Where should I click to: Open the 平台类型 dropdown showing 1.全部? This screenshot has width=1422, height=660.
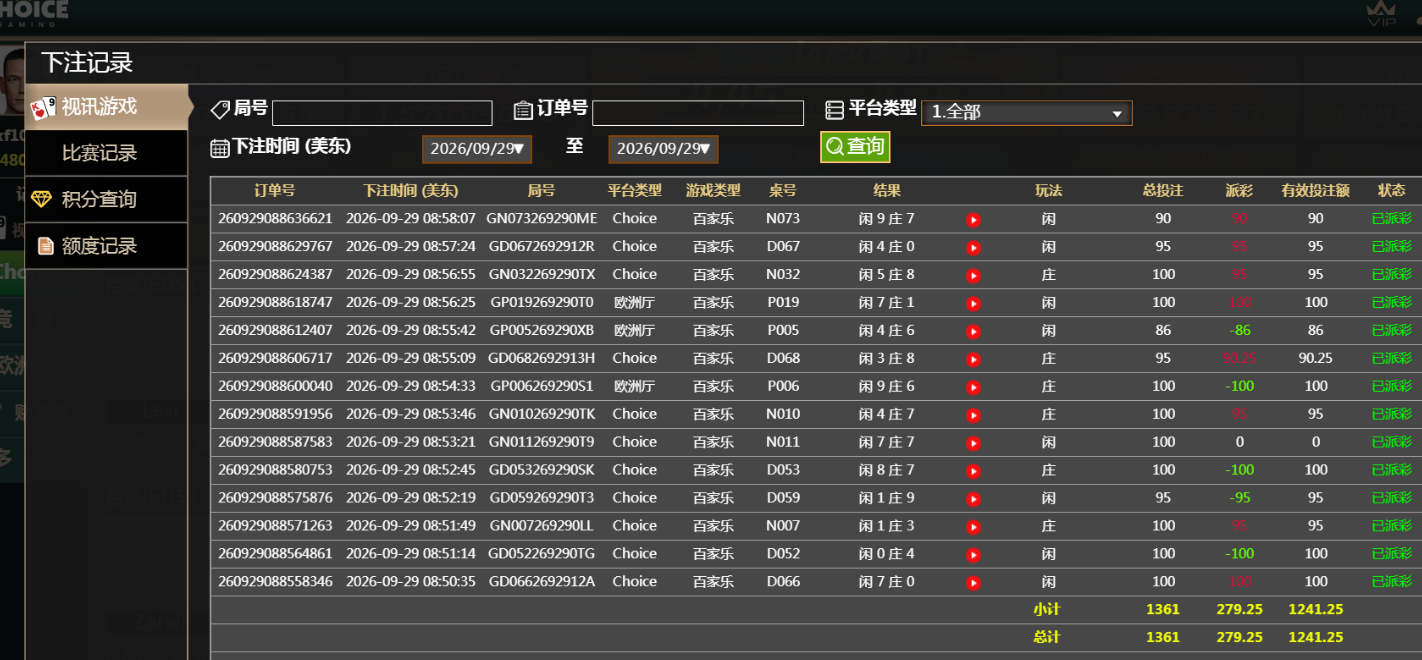tap(1027, 113)
